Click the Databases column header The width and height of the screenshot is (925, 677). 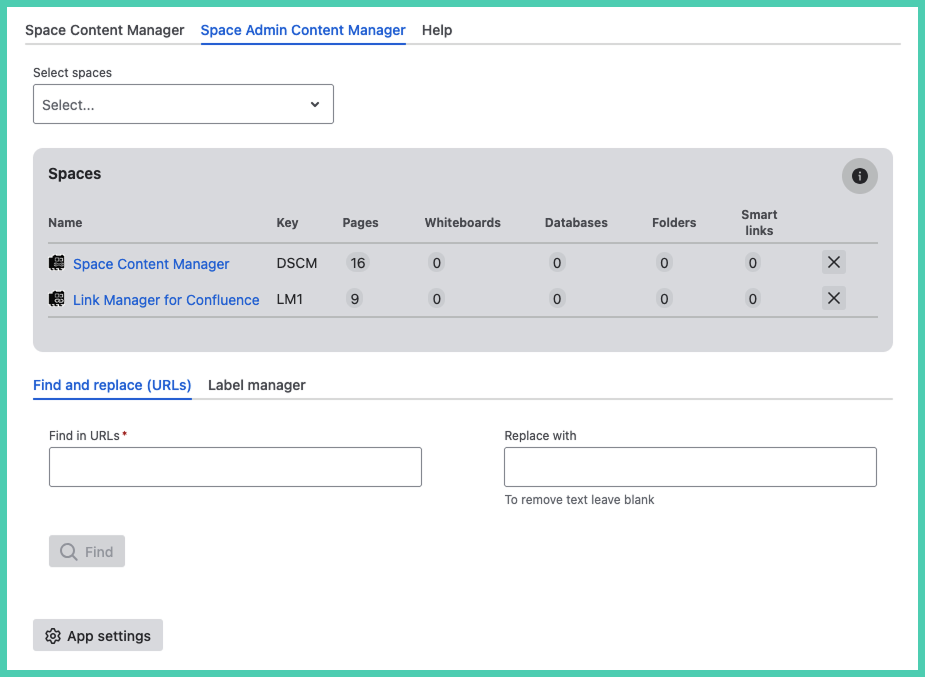(576, 223)
